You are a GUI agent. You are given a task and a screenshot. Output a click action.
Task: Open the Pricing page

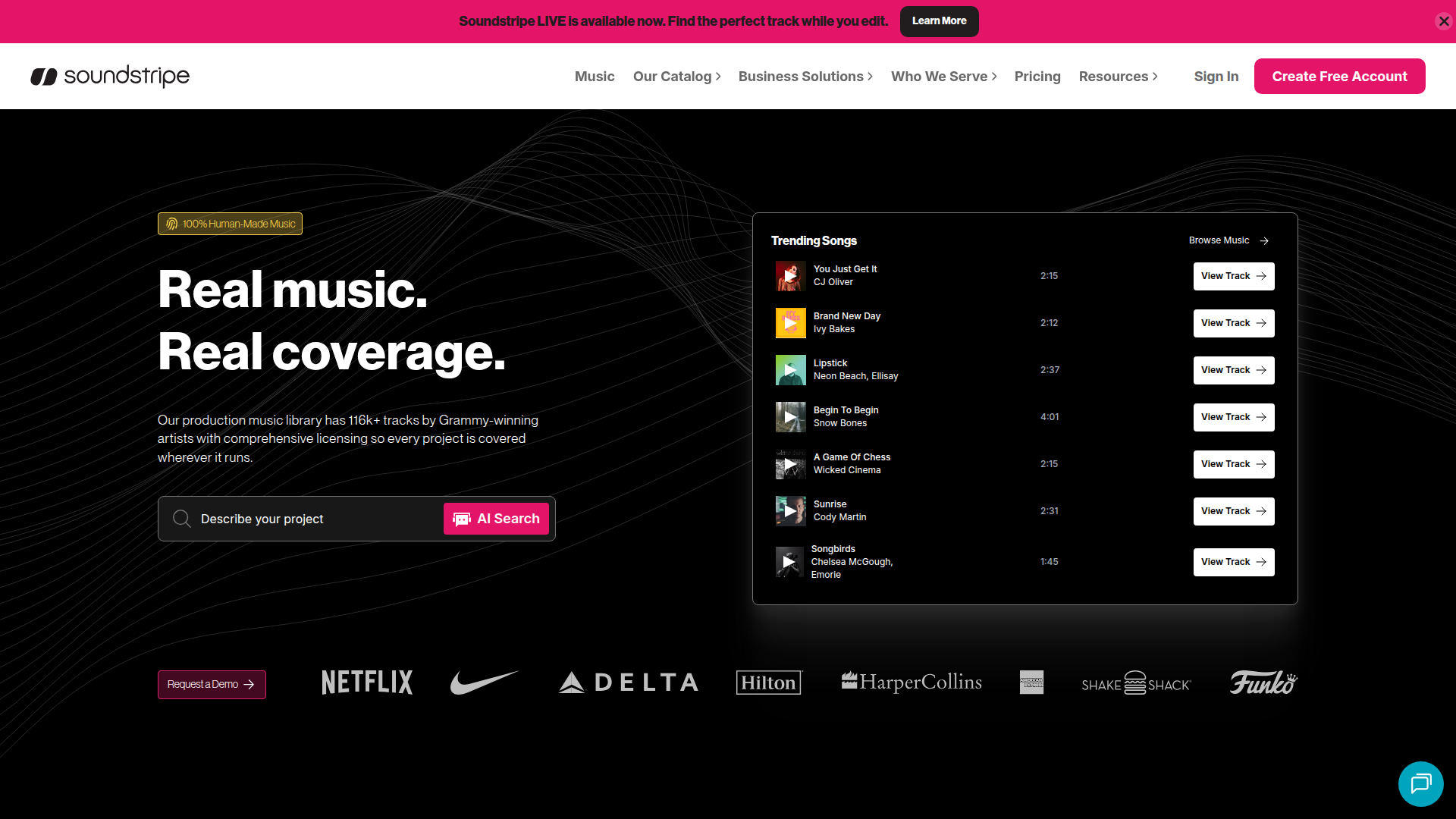(x=1037, y=77)
